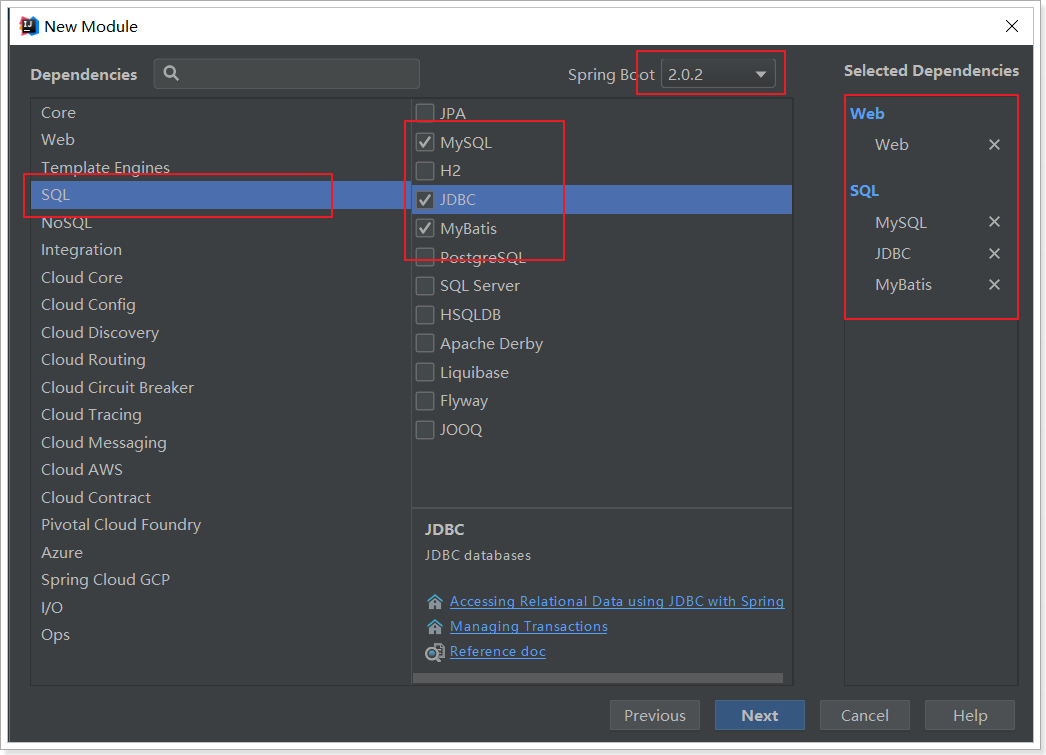This screenshot has height=755, width=1046.
Task: Select the Cloud Tracing category
Action: tap(221, 415)
